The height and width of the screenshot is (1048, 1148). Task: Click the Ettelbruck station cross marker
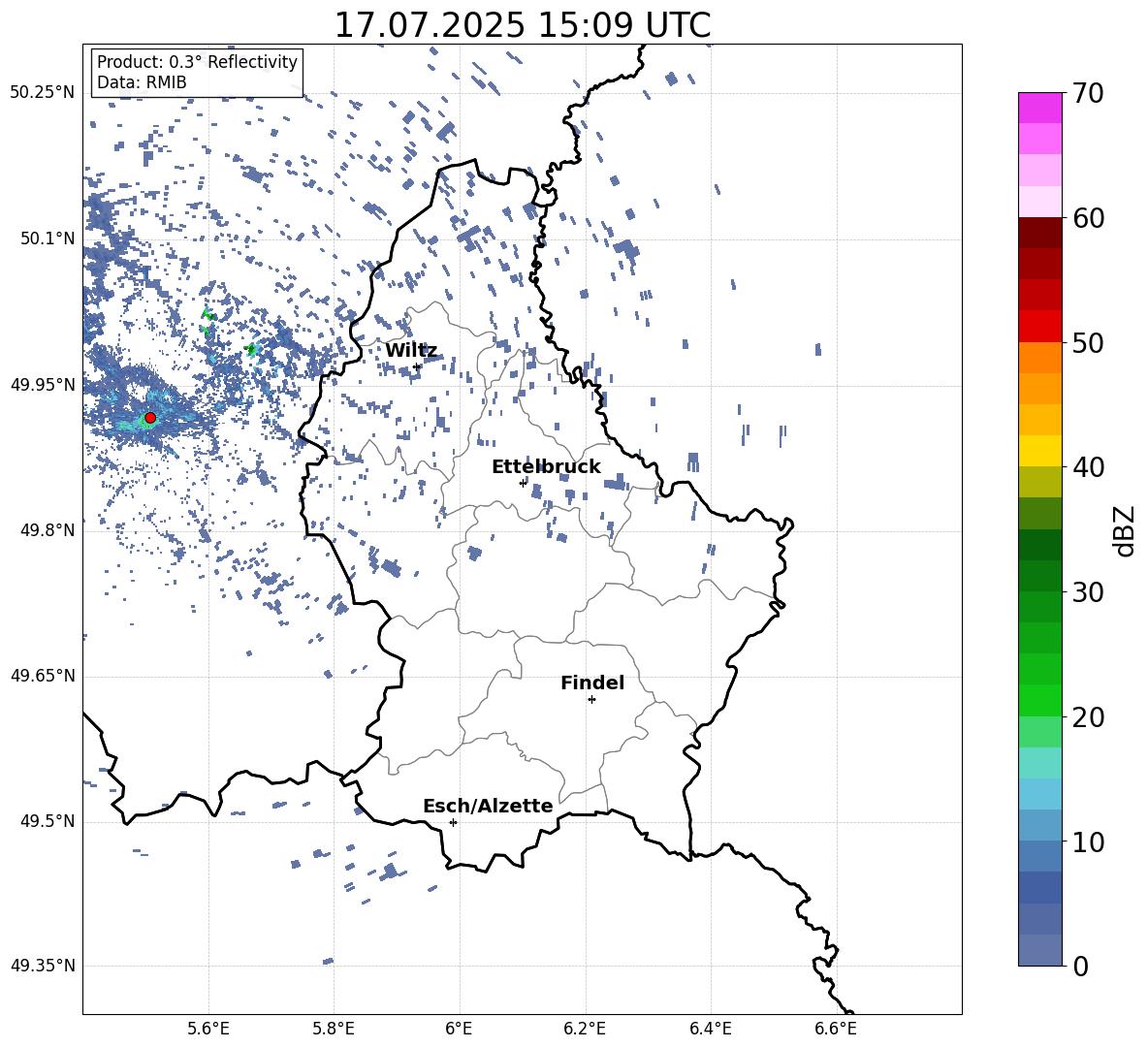[523, 483]
